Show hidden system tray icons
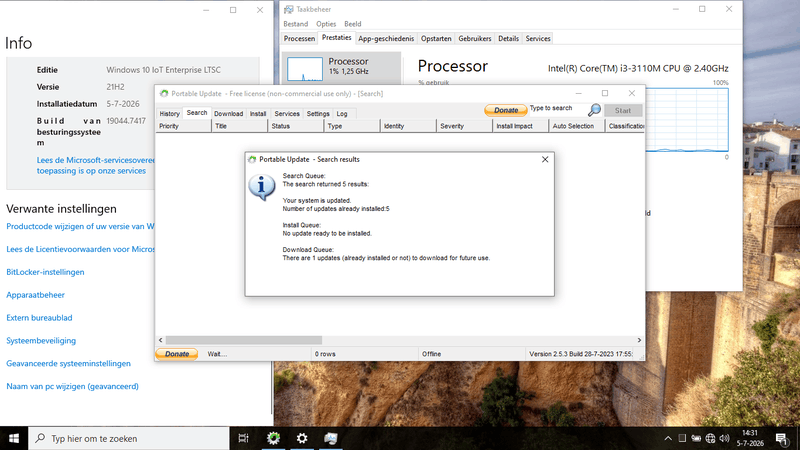The height and width of the screenshot is (450, 800). (x=668, y=438)
